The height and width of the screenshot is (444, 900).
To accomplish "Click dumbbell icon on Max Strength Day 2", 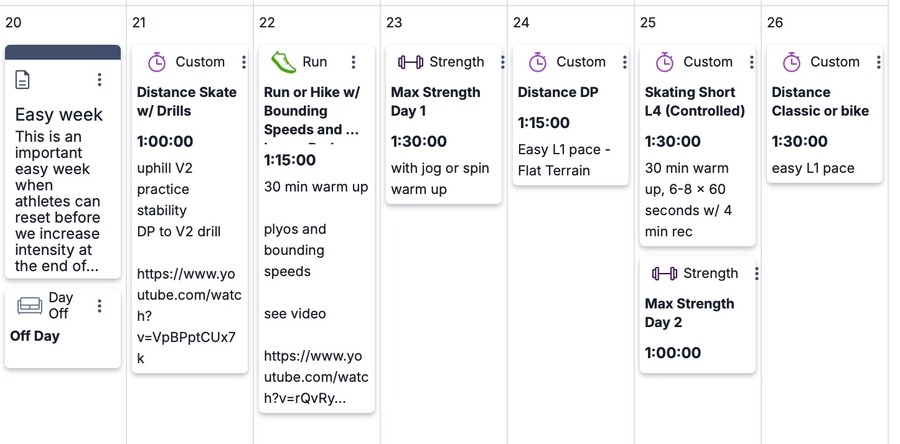I will 664,274.
